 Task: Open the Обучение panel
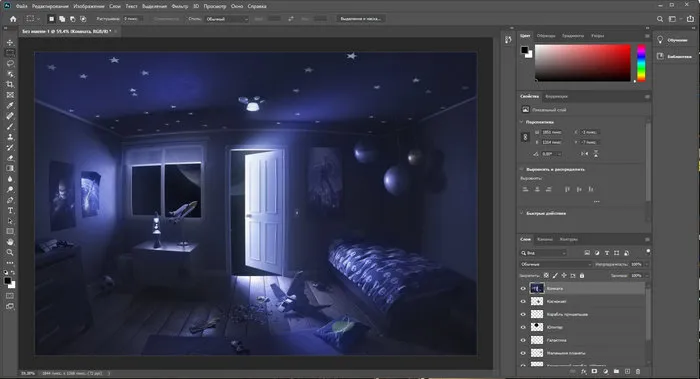(673, 40)
